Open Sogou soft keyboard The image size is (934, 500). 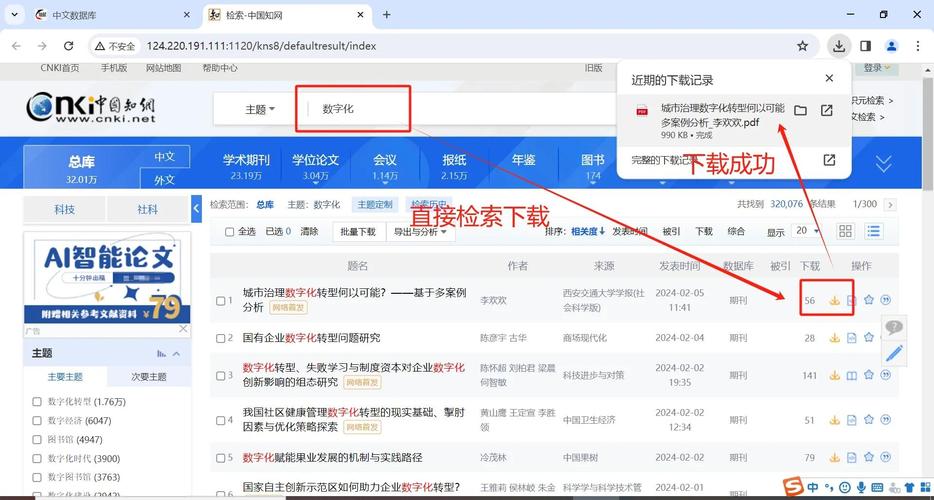tap(877, 487)
